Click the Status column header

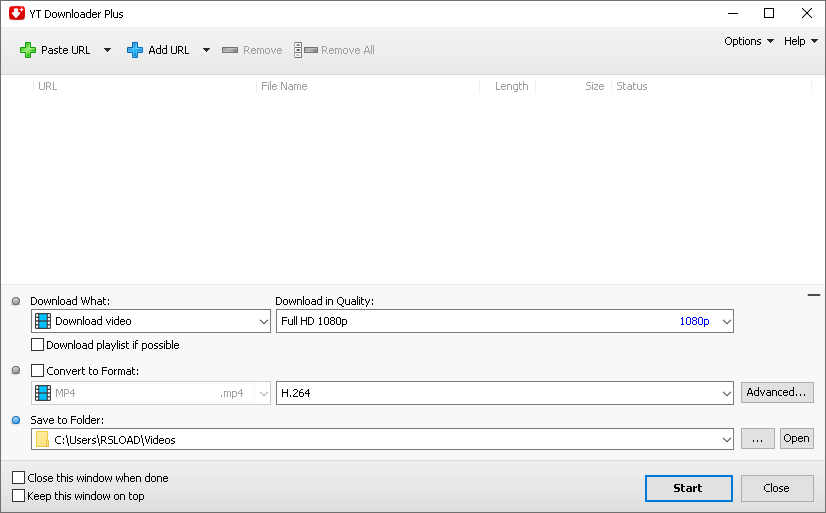[632, 86]
